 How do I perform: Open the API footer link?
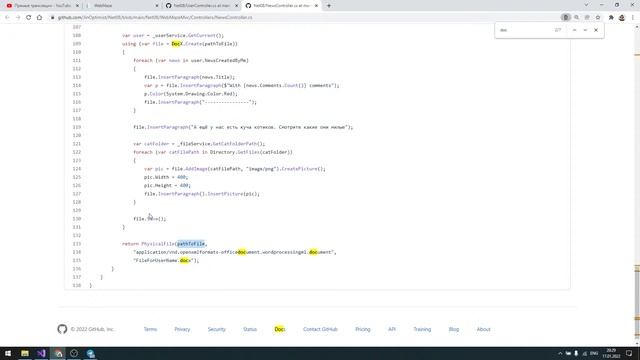[392, 329]
